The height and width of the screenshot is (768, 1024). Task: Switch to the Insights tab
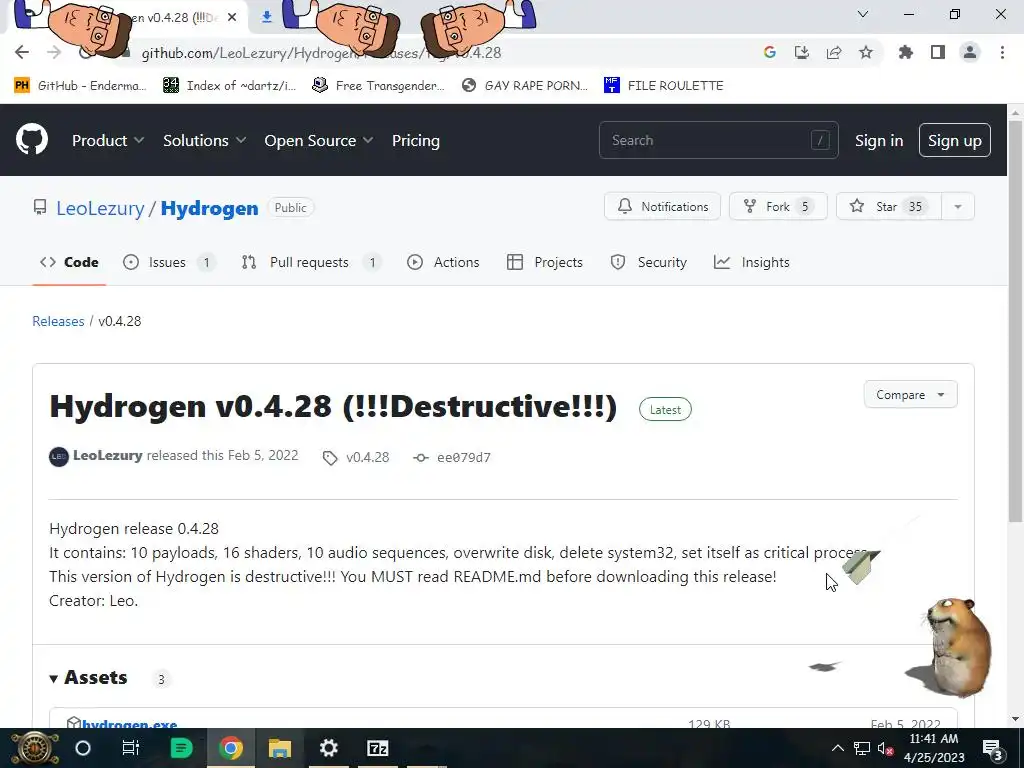pyautogui.click(x=752, y=262)
